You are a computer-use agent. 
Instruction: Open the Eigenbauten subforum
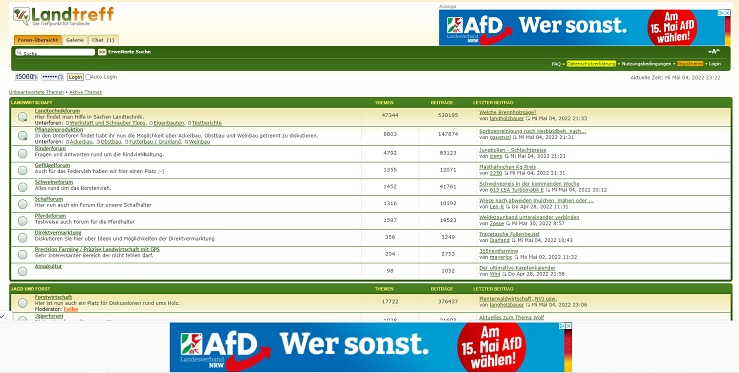coord(169,123)
